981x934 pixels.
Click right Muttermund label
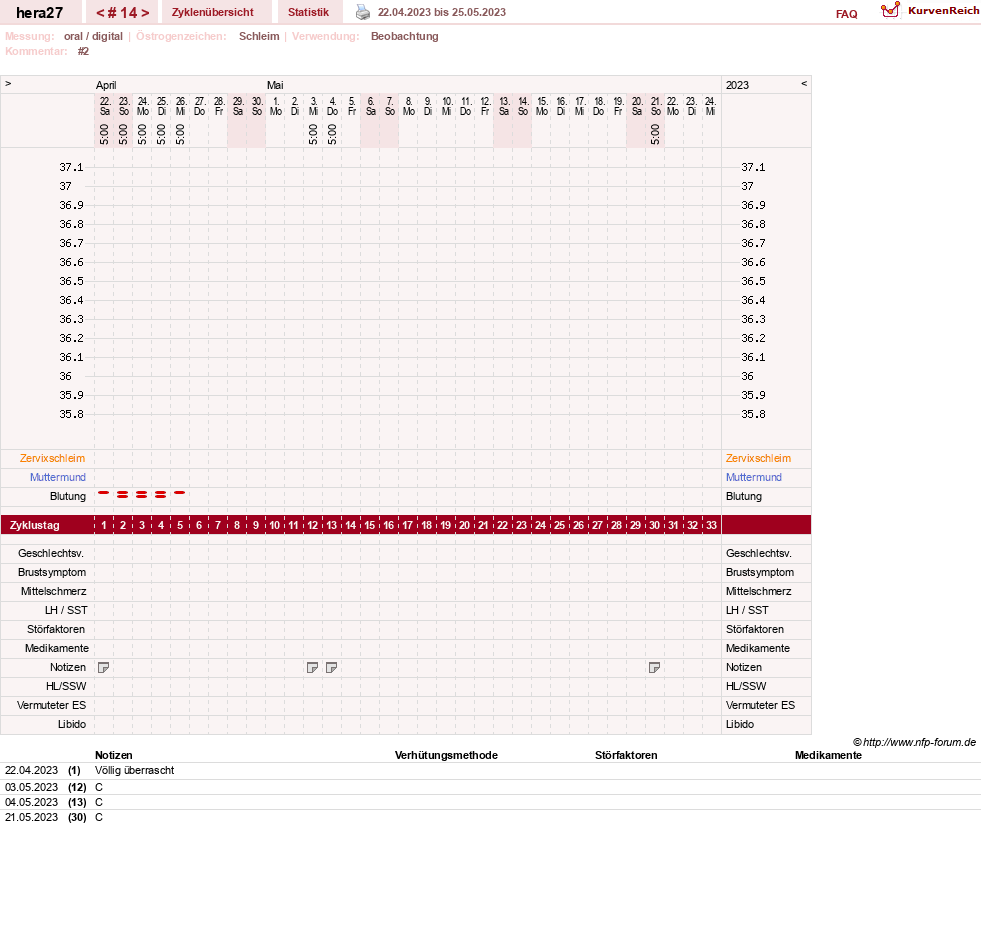pos(754,477)
